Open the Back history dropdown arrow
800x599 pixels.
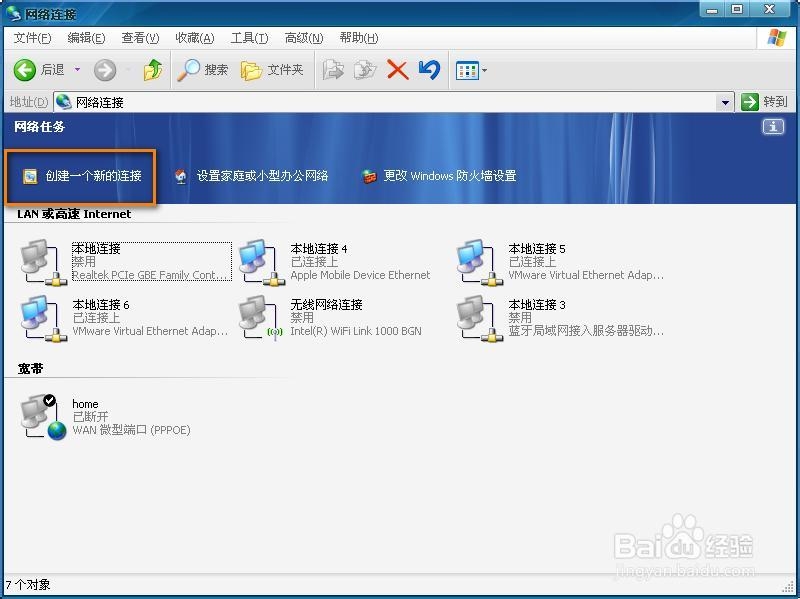pos(78,69)
